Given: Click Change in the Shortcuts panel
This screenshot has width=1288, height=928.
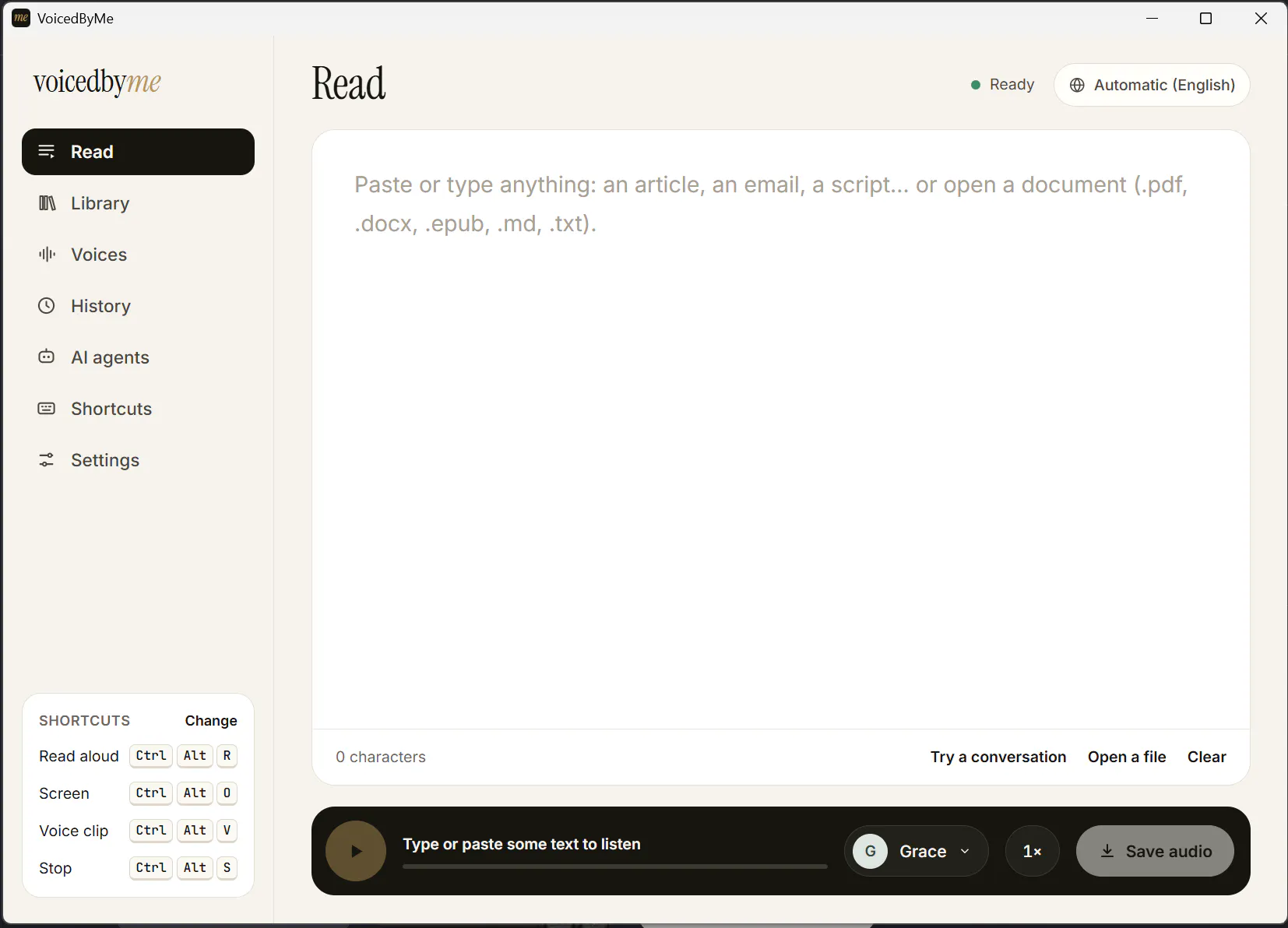Looking at the screenshot, I should (211, 721).
